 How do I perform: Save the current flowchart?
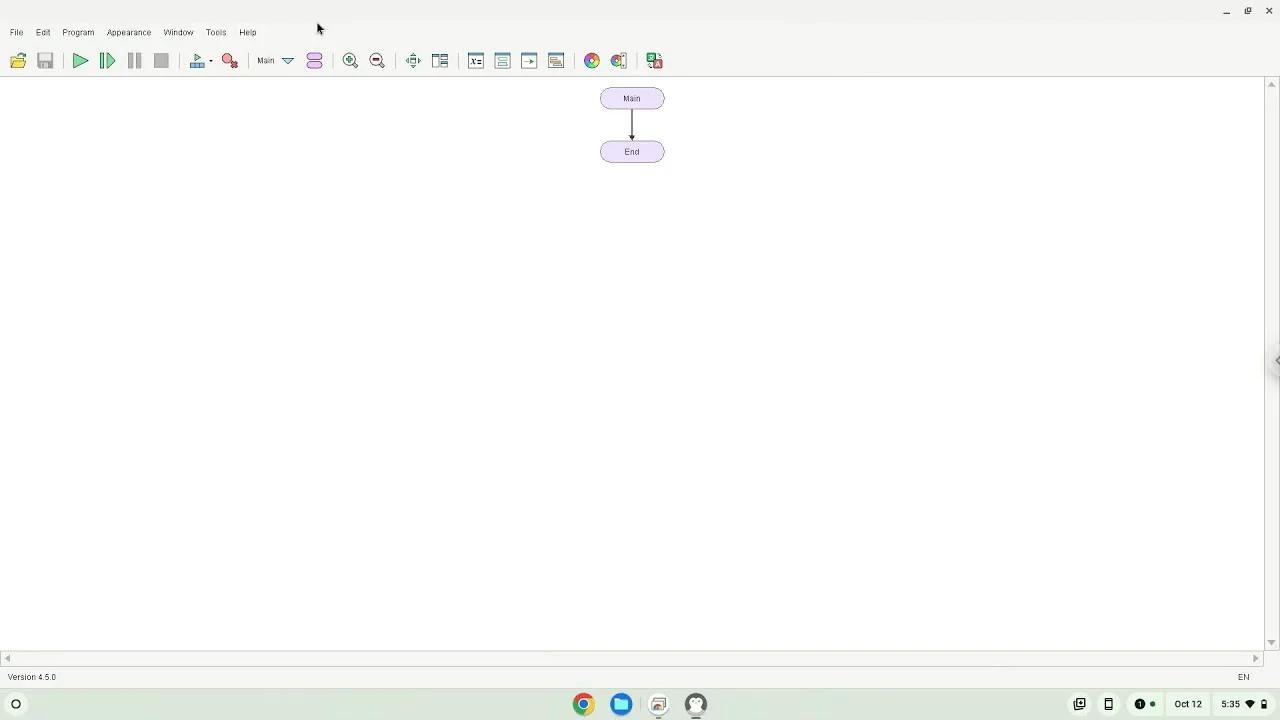click(45, 60)
